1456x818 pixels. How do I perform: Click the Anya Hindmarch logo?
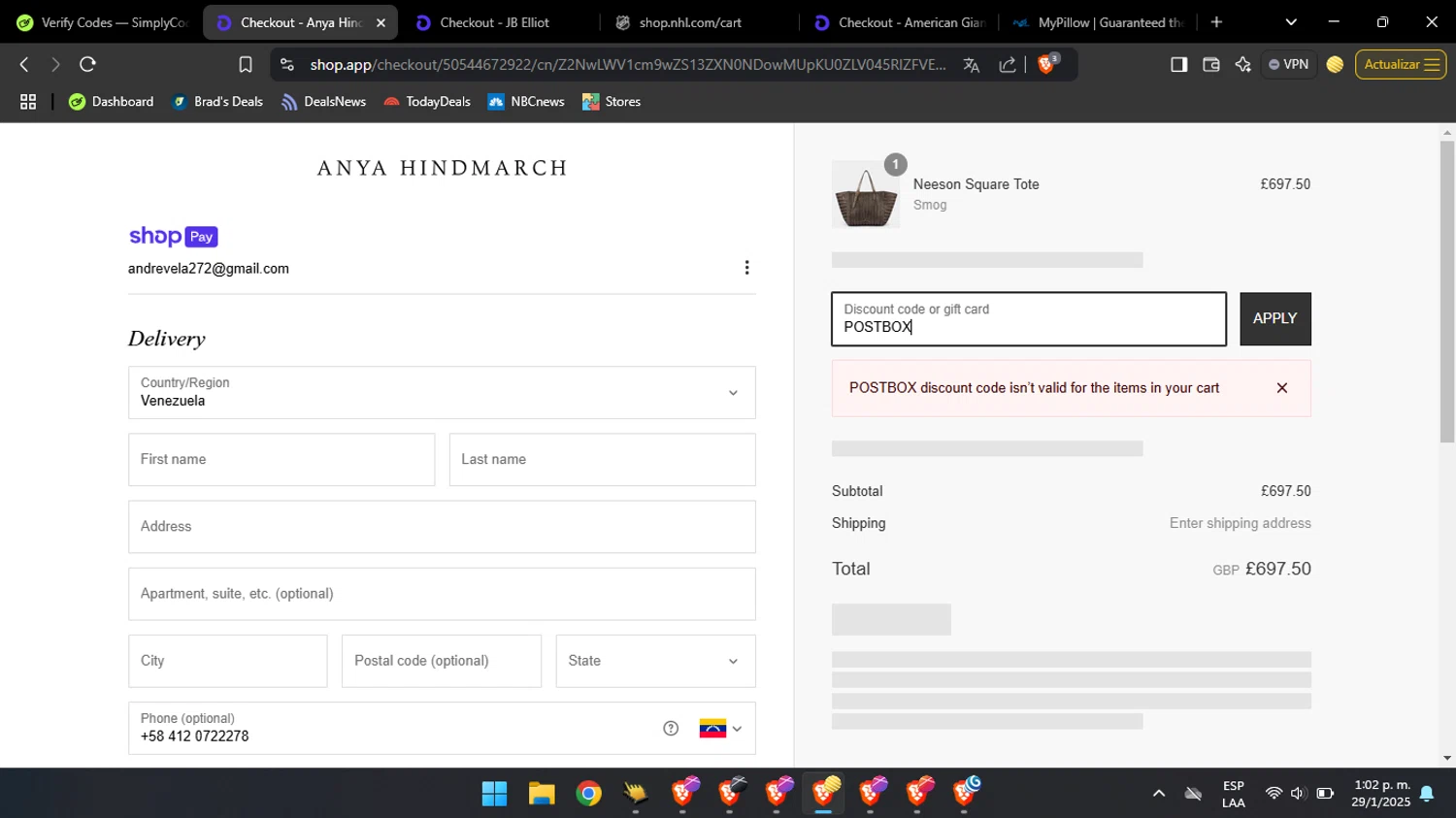pos(443,168)
